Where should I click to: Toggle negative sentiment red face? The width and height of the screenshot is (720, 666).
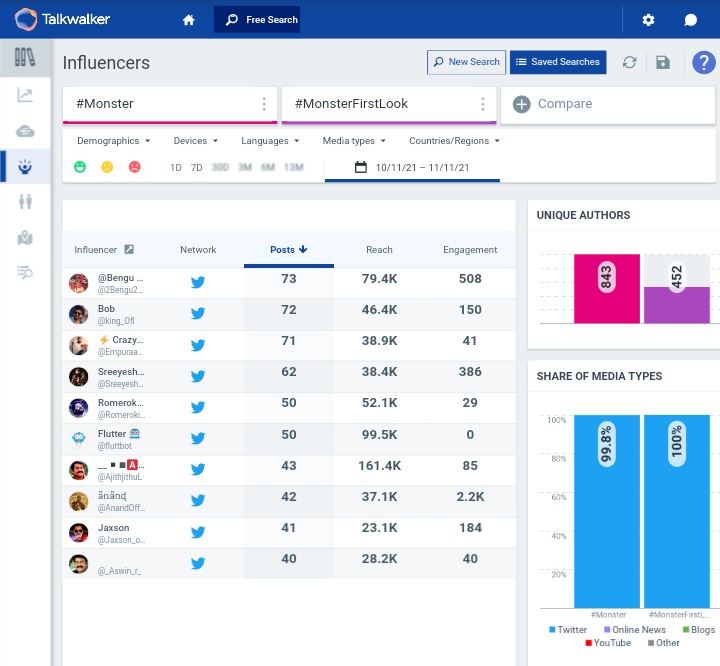135,167
